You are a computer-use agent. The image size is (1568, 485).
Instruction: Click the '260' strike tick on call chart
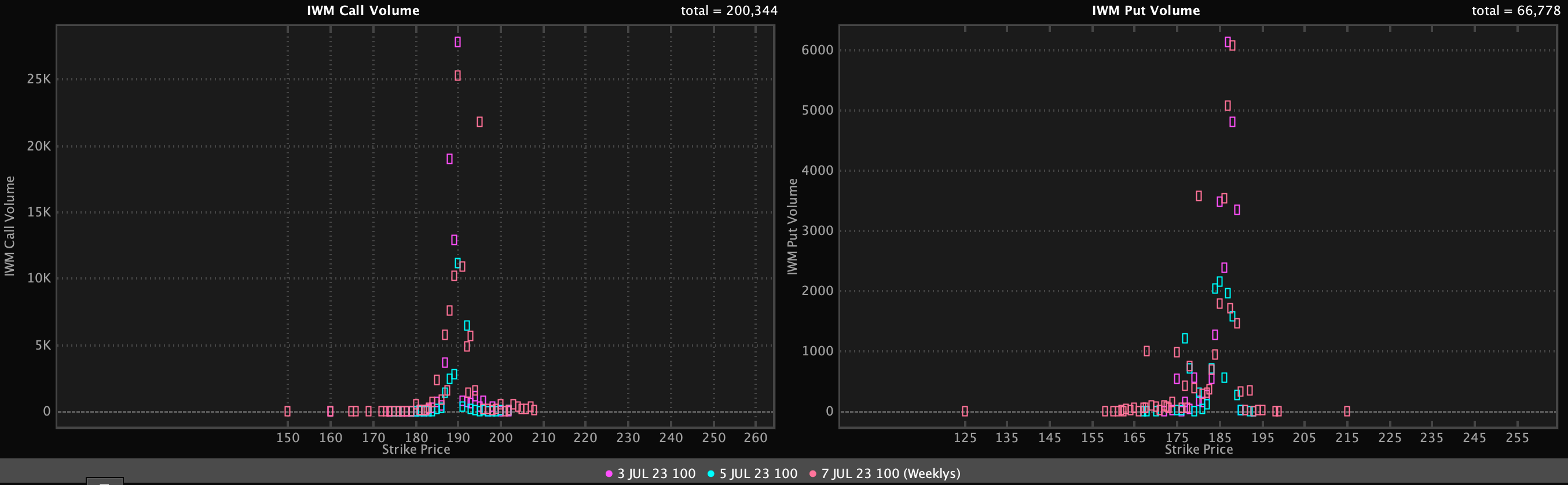(x=756, y=438)
